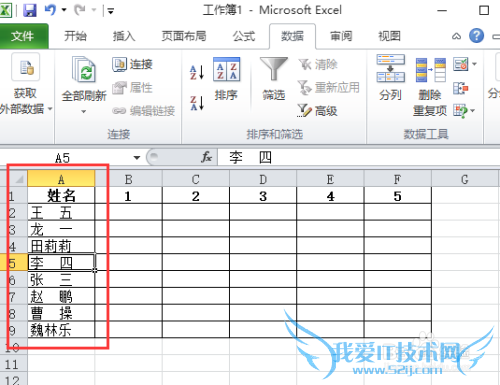Image resolution: width=500 pixels, height=385 pixels.
Task: Sort descending with the Z-A icon
Action: [197, 103]
